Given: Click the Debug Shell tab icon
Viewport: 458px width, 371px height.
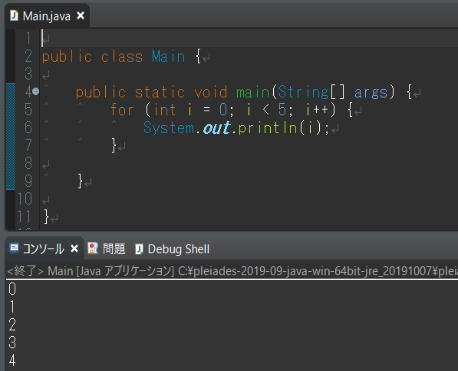Looking at the screenshot, I should 139,249.
